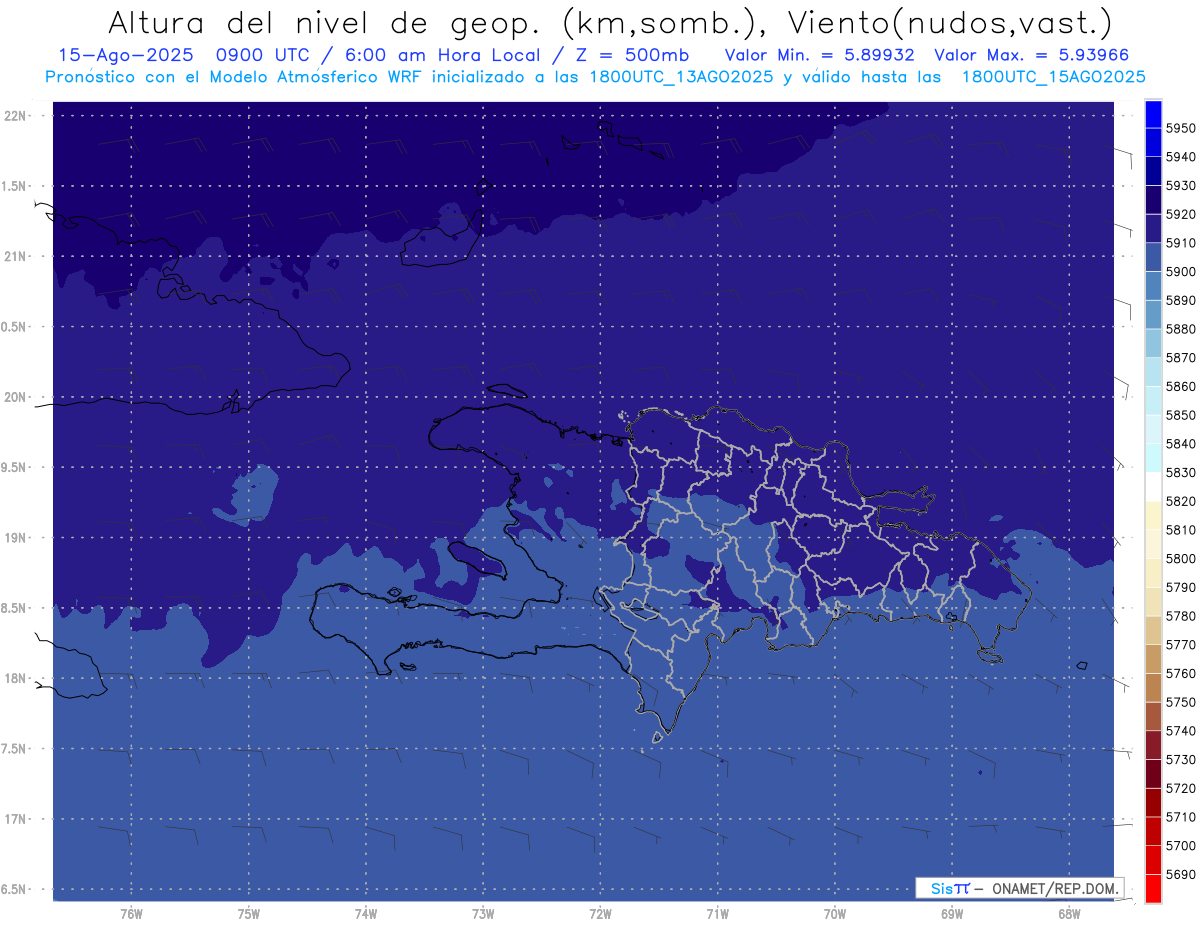This screenshot has width=1200, height=927.
Task: Click the 7.5N latitude label
Action: pos(14,749)
